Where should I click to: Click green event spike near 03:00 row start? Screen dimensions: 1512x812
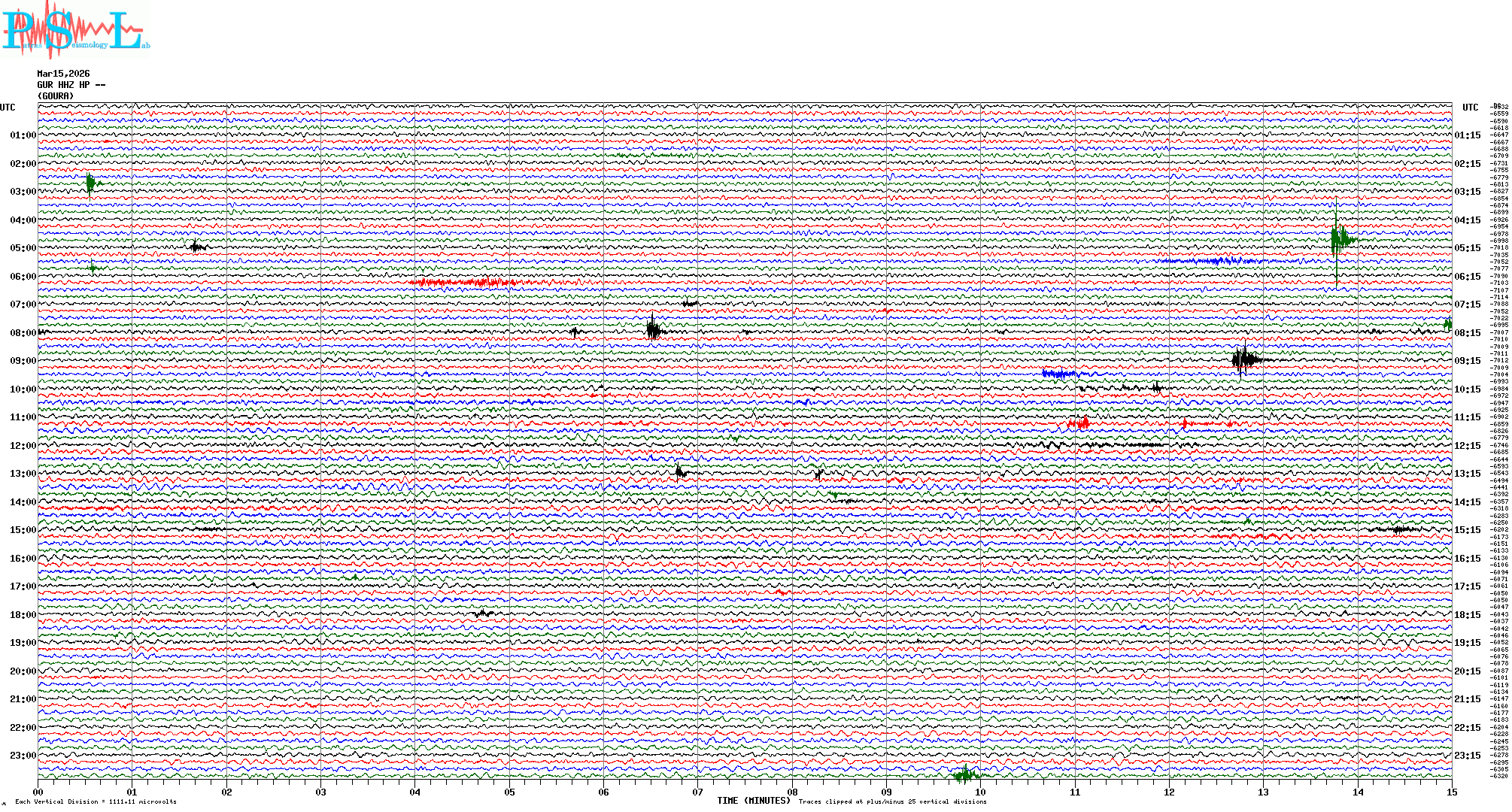pyautogui.click(x=90, y=183)
